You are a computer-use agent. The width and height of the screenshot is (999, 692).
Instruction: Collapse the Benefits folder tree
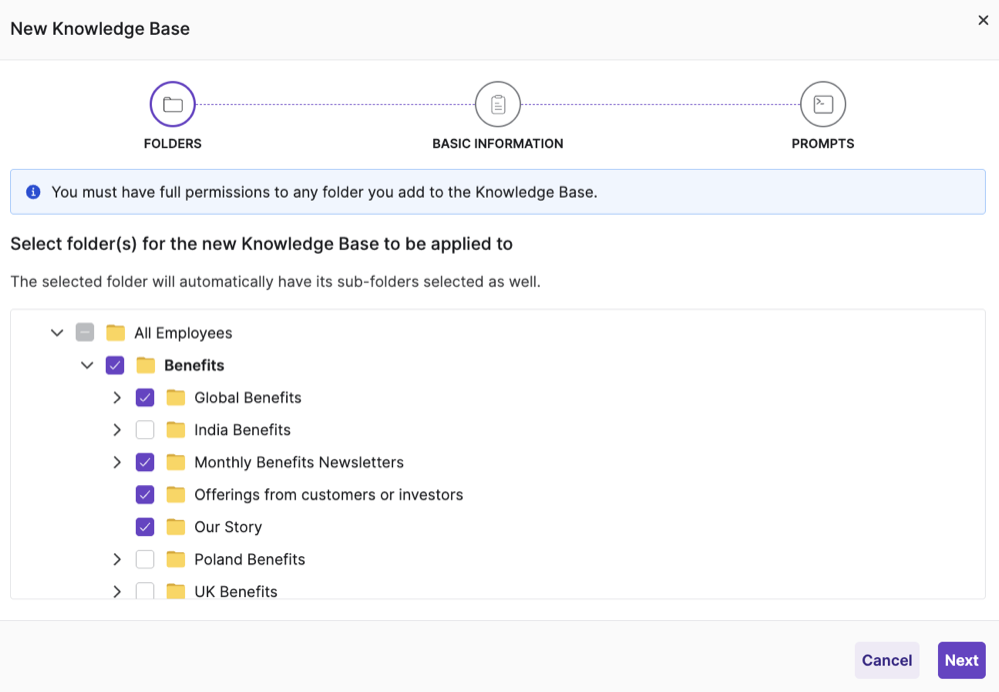tap(87, 365)
